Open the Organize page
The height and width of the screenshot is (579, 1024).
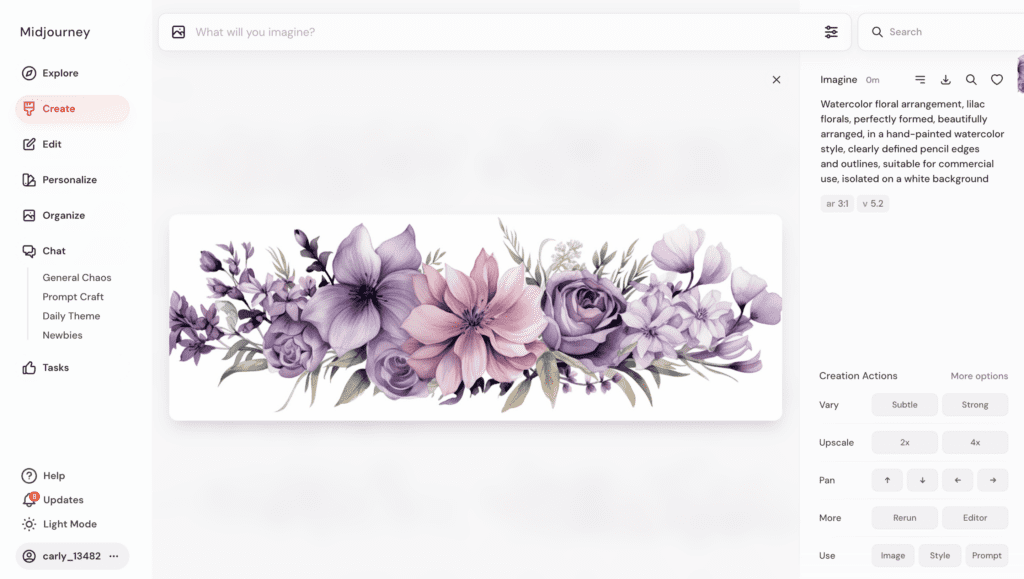(63, 215)
